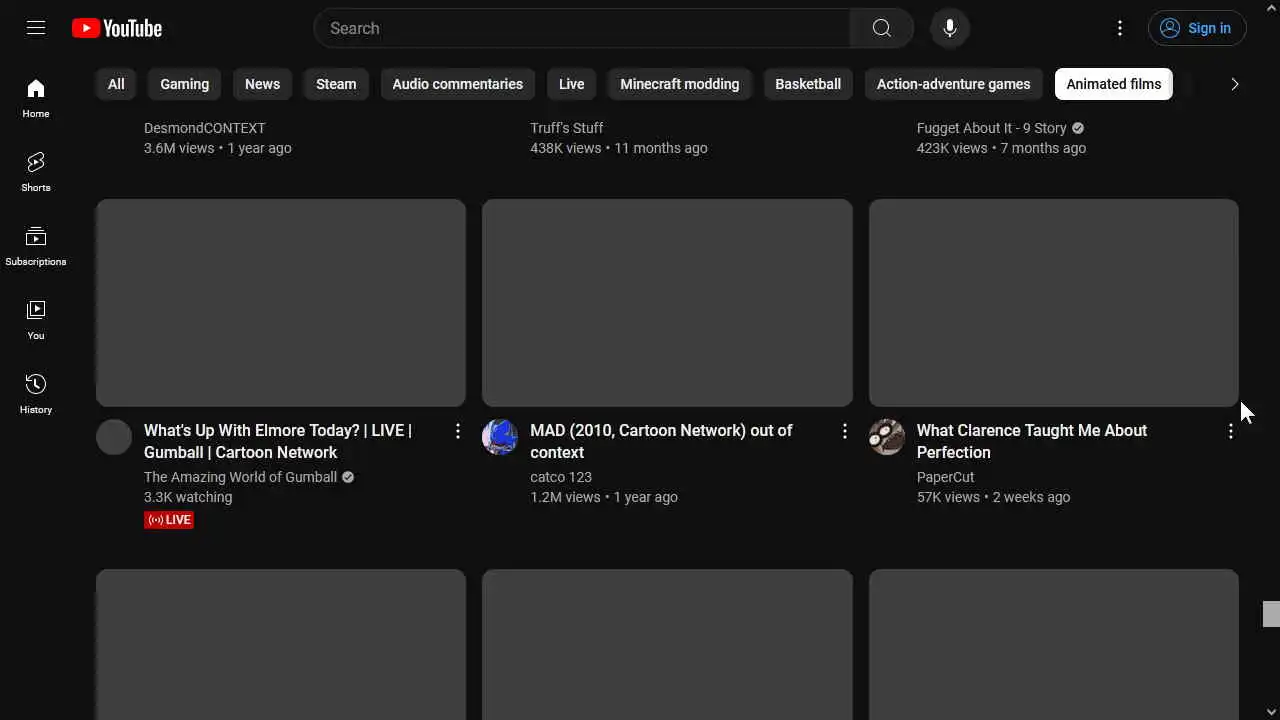Click the search magnifier button

(881, 28)
